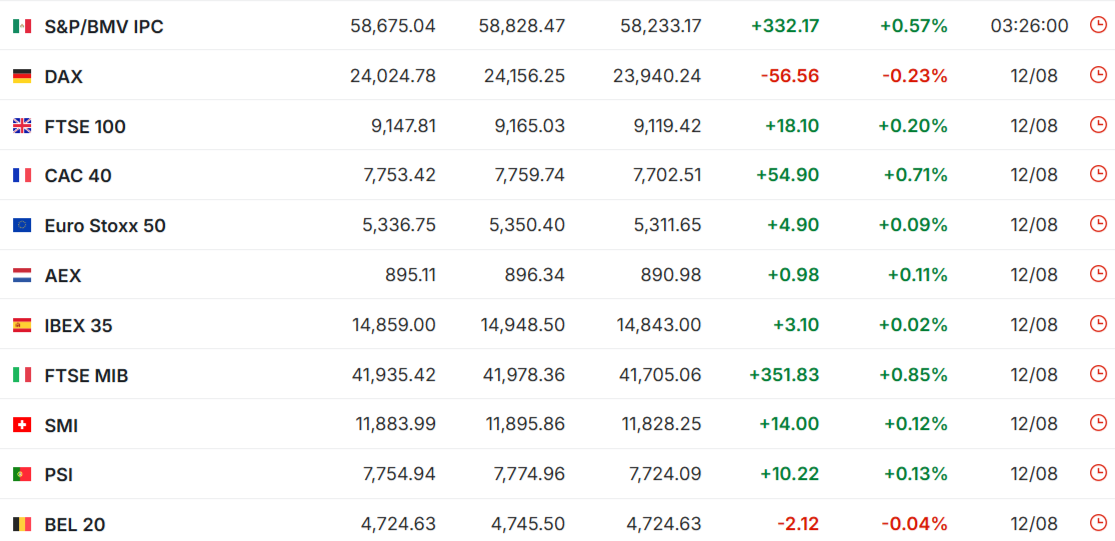Image resolution: width=1115 pixels, height=541 pixels.
Task: Click the Mexico flag icon
Action: (x=22, y=26)
